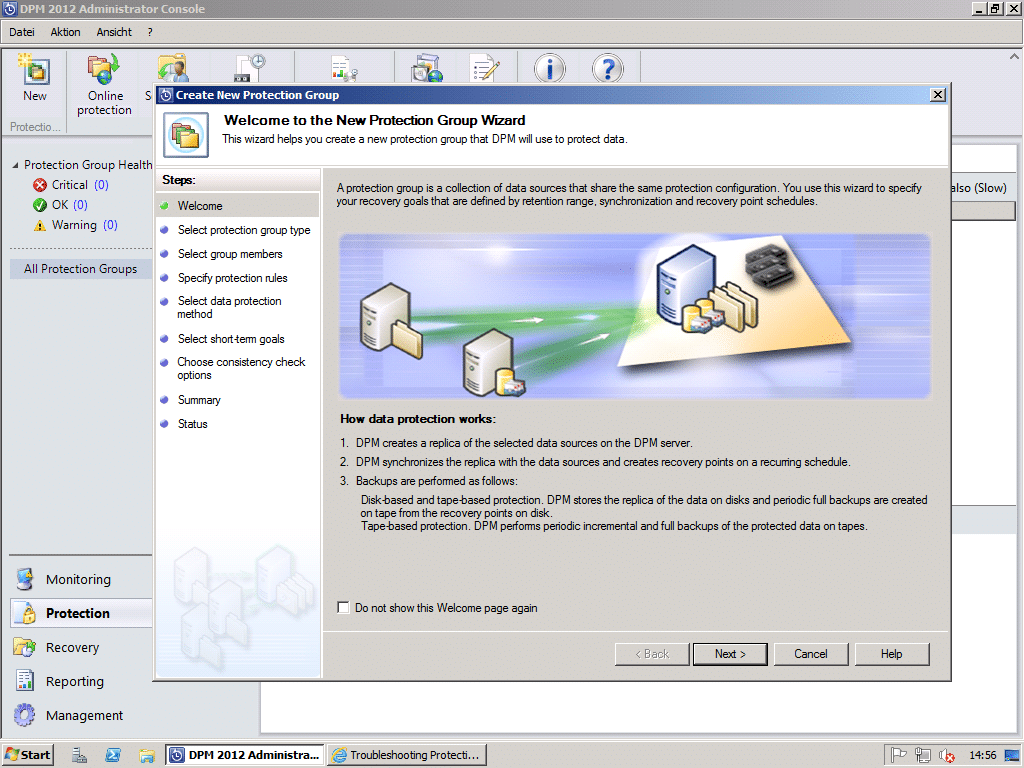Collapse the ribbon with the top-right chevron
1024x768 pixels.
1014,57
